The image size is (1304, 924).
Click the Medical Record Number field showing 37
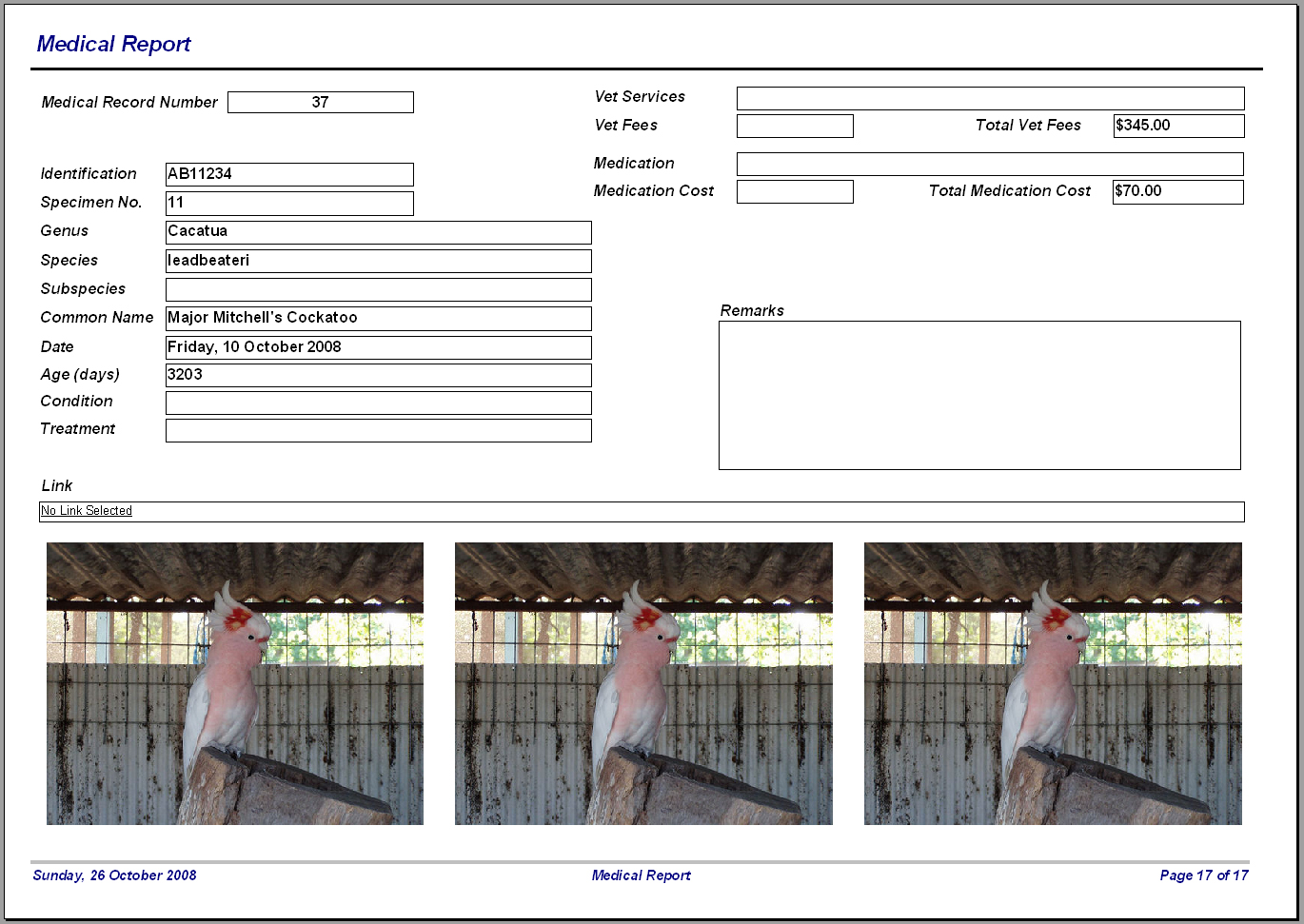pos(321,103)
